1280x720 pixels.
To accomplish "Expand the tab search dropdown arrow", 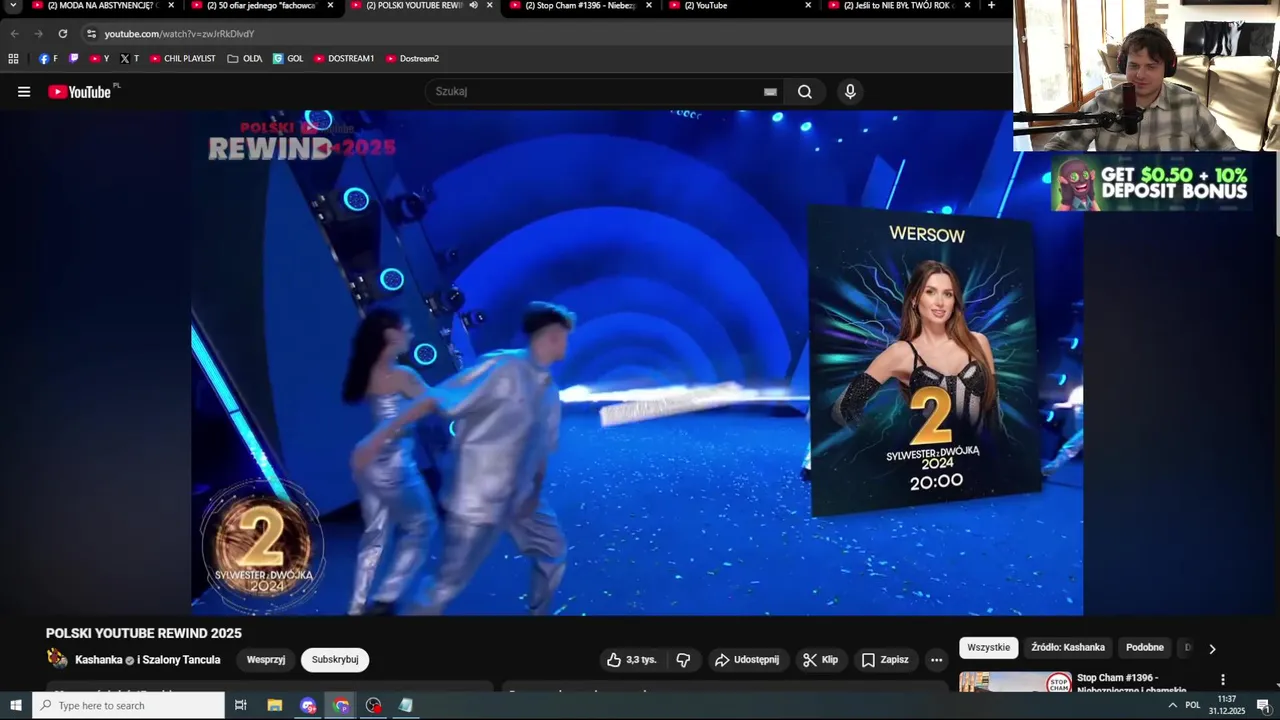I will point(13,6).
